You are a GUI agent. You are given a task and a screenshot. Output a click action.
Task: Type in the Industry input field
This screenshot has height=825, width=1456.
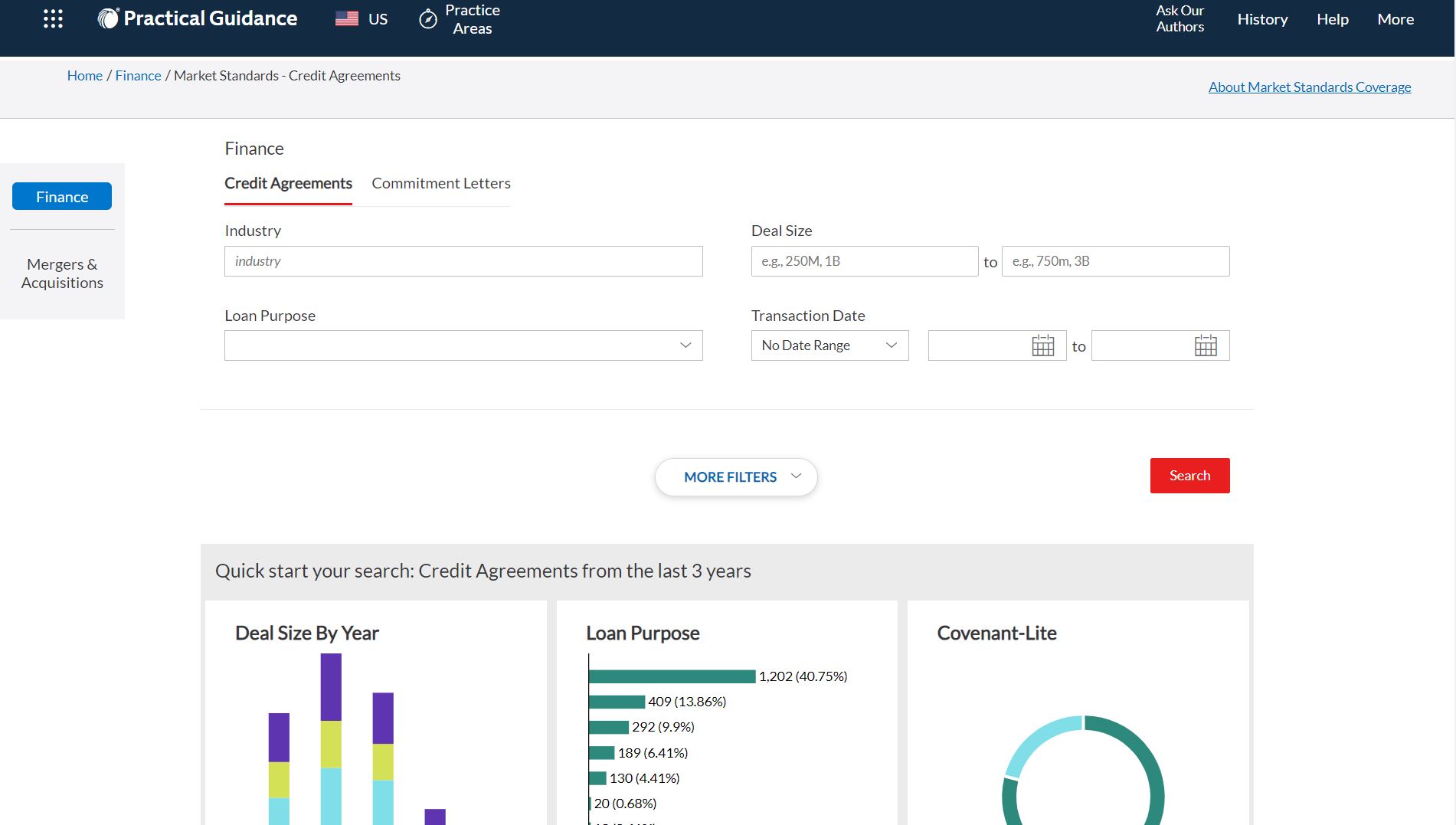(463, 261)
